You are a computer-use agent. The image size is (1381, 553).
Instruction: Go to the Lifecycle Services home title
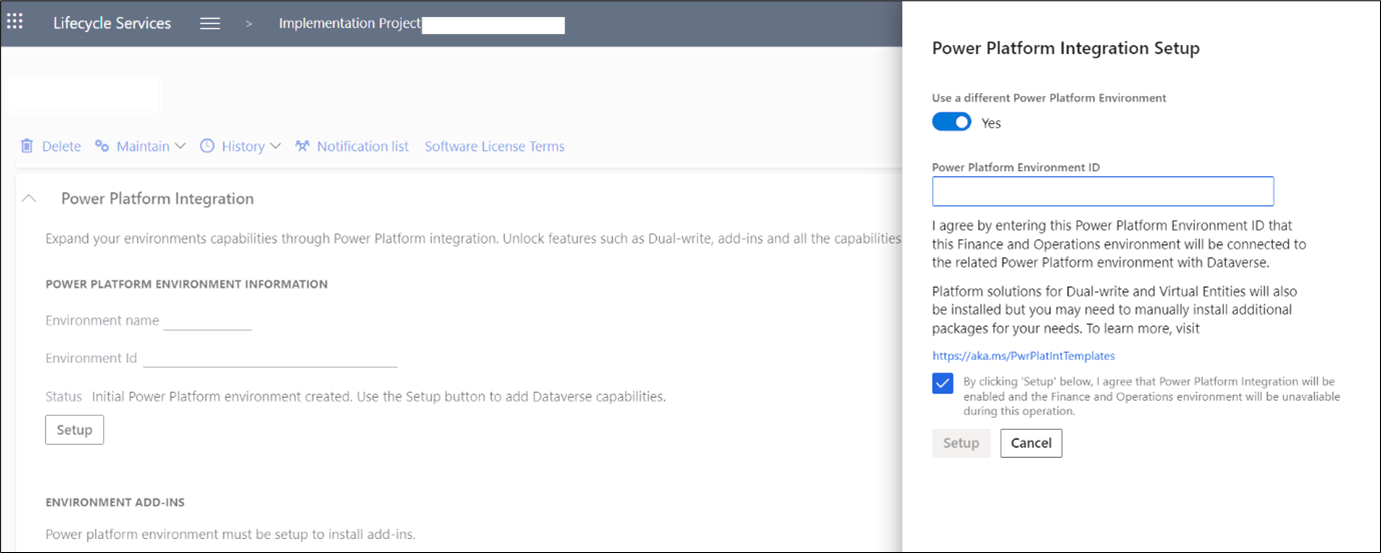click(x=112, y=24)
